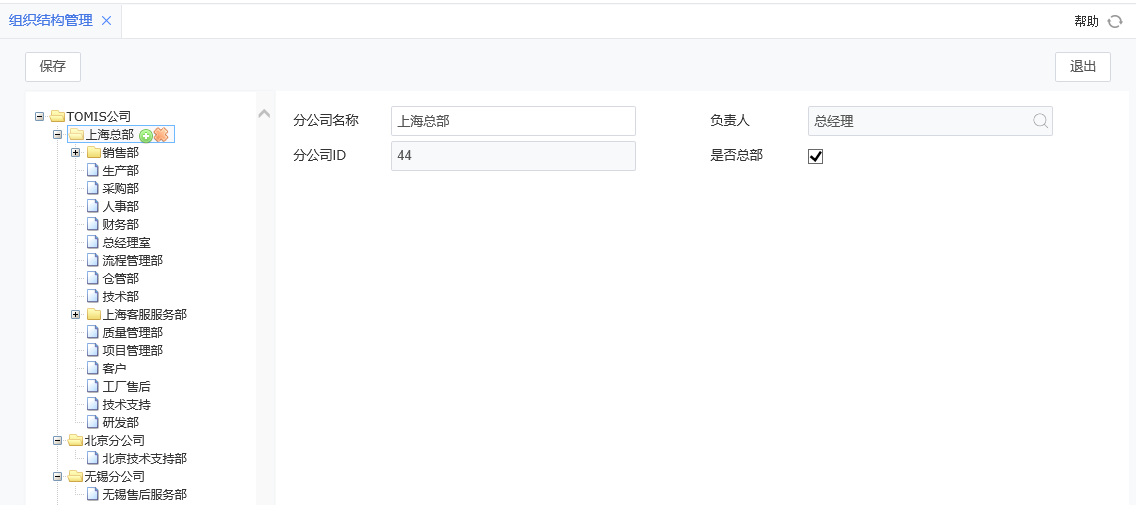Collapse the 无锡分公司 branch
The width and height of the screenshot is (1136, 505).
click(57, 476)
